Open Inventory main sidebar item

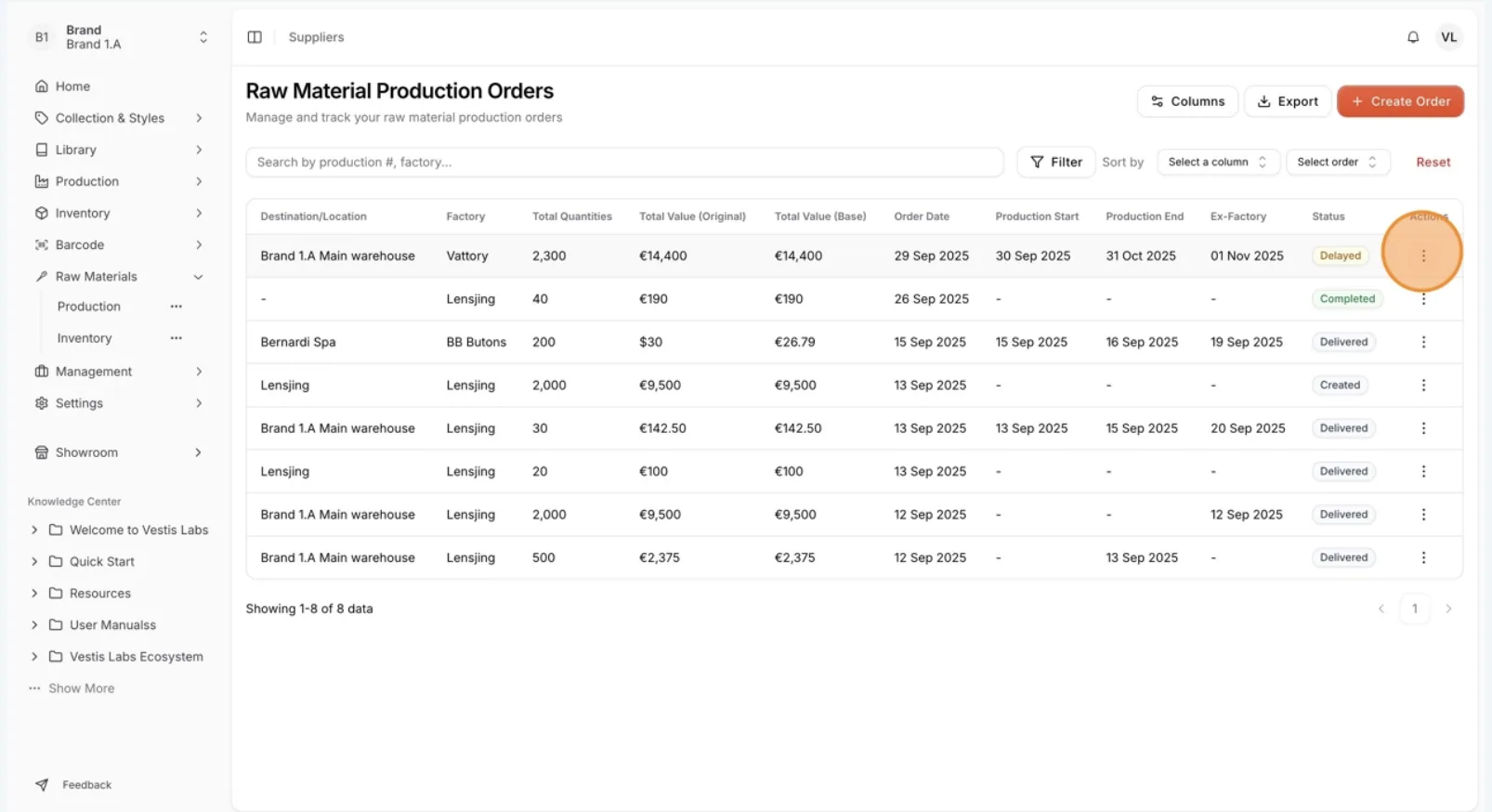pos(120,213)
